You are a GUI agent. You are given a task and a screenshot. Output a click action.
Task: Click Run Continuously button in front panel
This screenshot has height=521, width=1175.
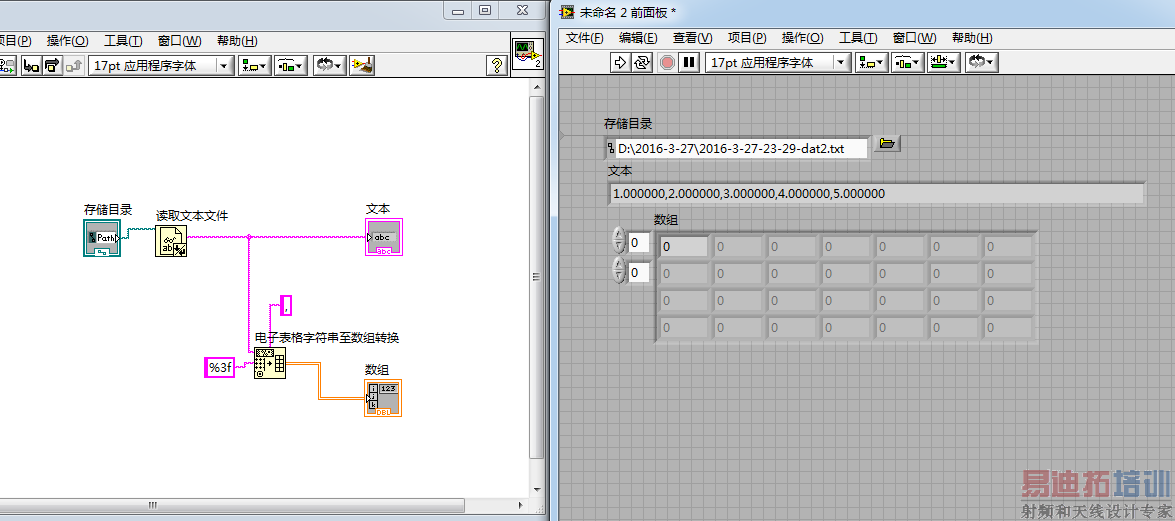[641, 63]
